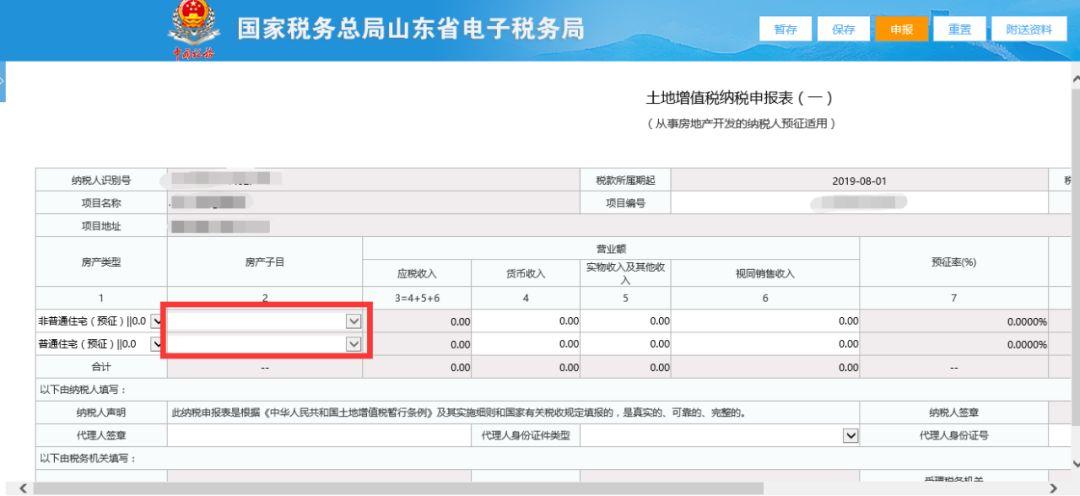Click 视同销售收入 field in 普通住宅 row
The height and width of the screenshot is (496, 1080).
pos(765,344)
